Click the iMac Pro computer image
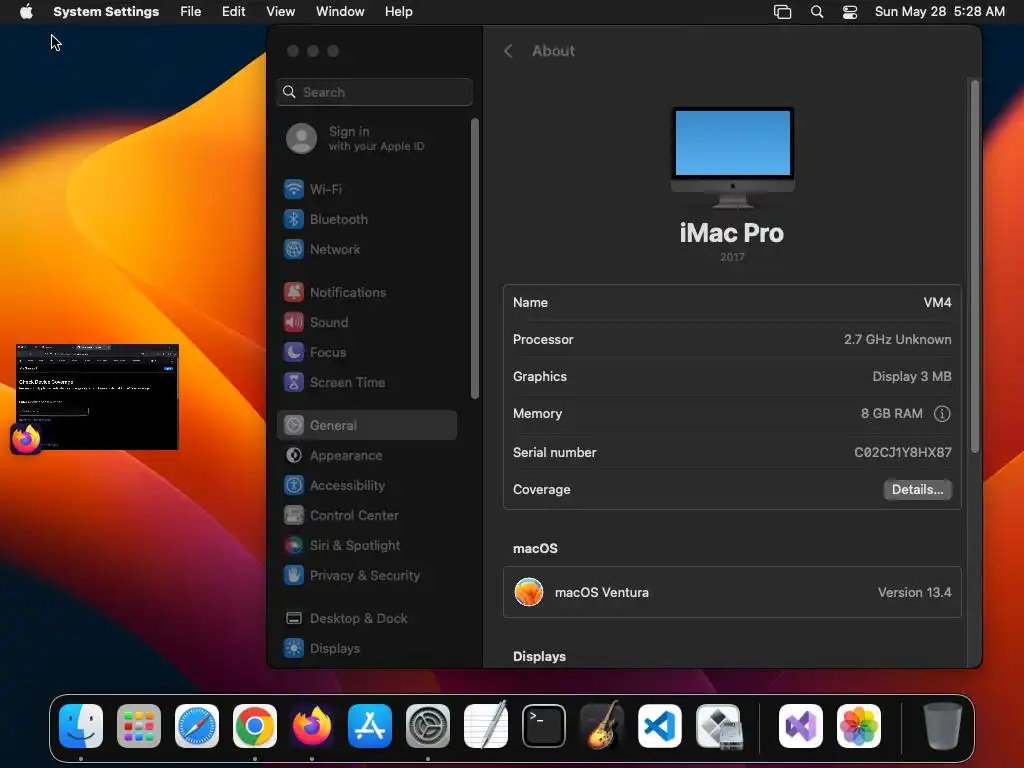 point(733,157)
